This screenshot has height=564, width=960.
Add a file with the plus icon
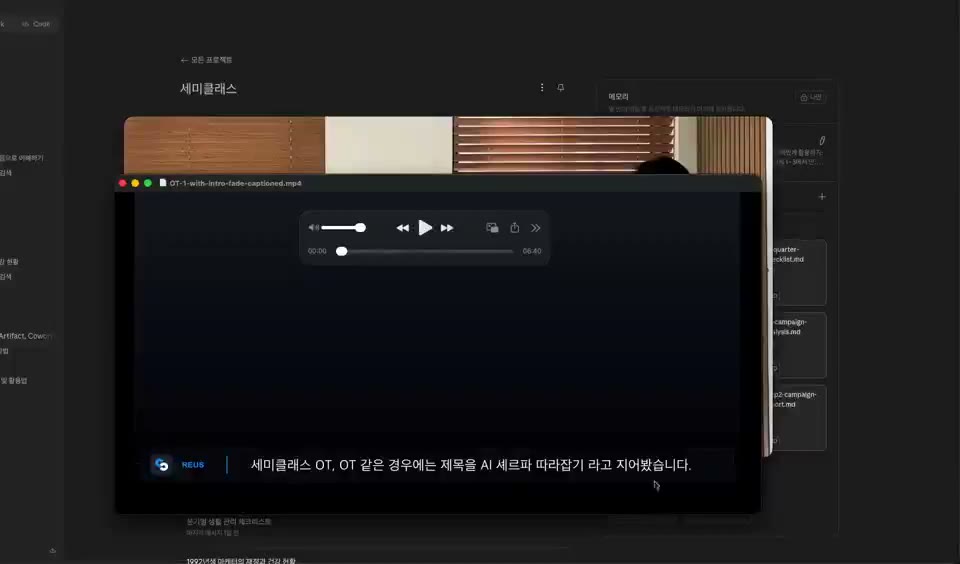pos(822,197)
